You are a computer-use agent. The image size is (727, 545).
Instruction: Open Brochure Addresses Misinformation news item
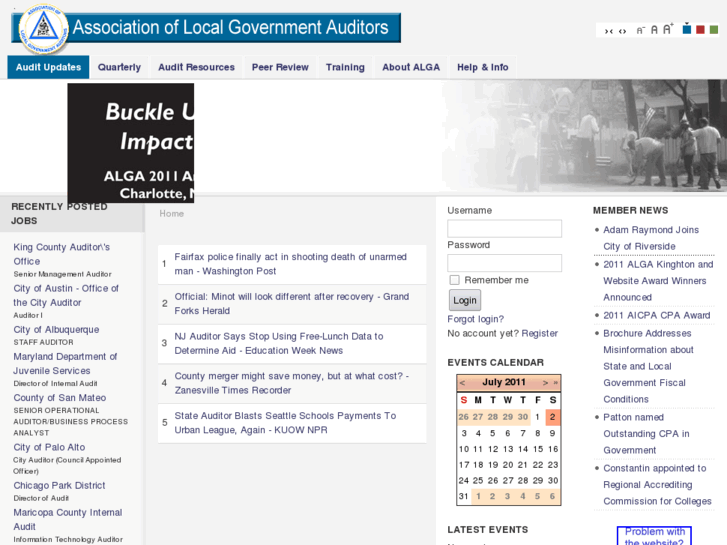pyautogui.click(x=648, y=366)
